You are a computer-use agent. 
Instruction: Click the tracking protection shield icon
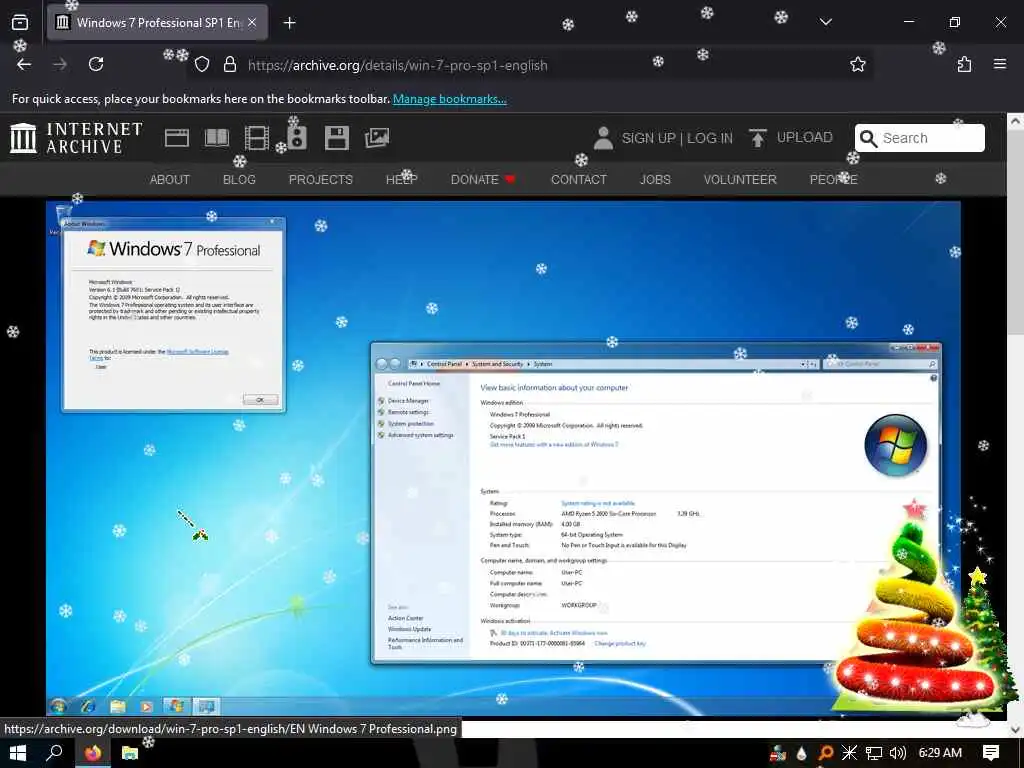[202, 65]
